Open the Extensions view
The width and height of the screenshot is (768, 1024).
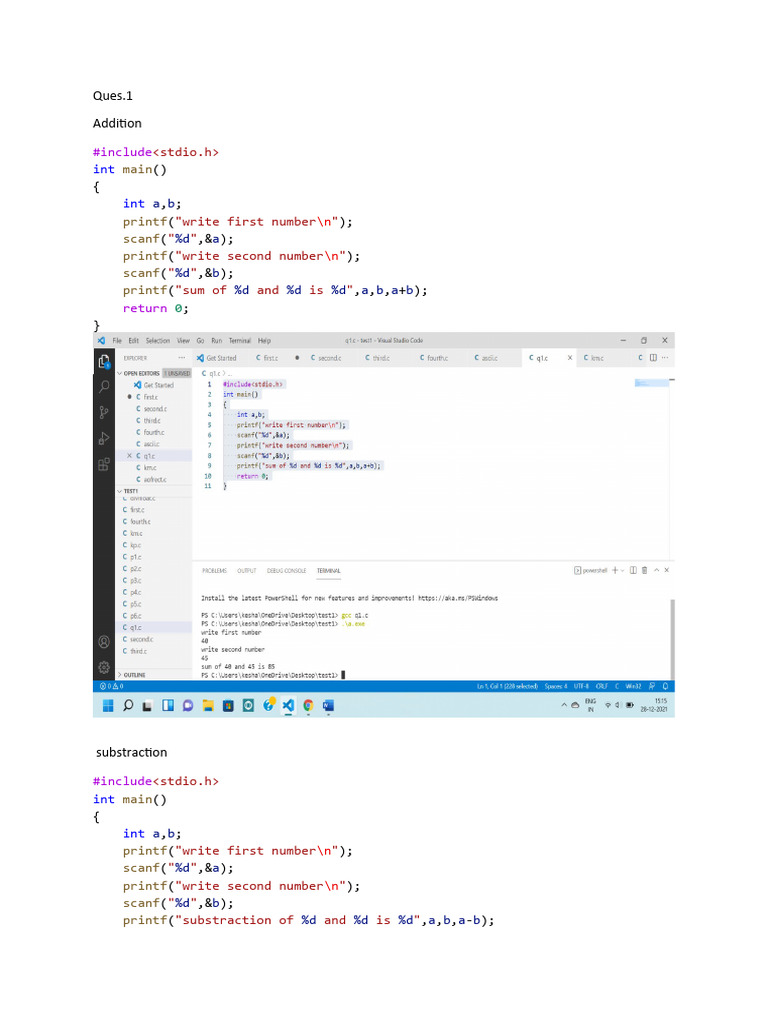[x=104, y=464]
